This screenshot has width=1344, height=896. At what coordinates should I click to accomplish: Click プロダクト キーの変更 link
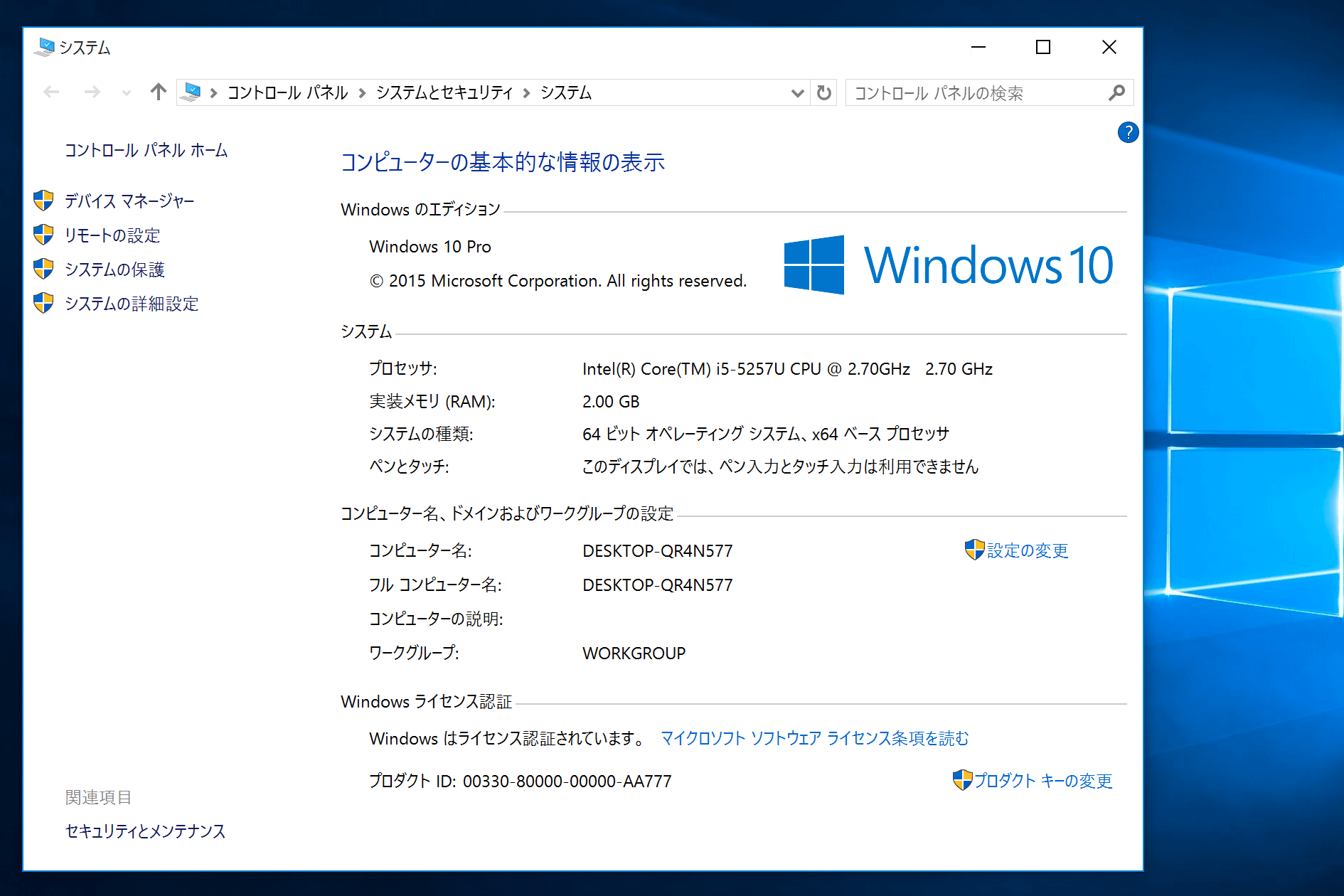point(1042,781)
